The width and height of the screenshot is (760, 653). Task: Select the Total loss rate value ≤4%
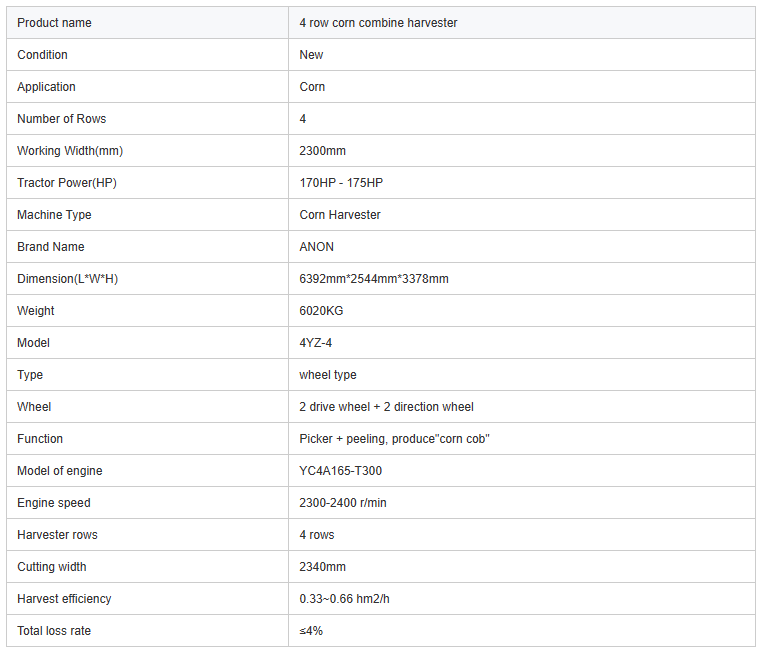(311, 631)
